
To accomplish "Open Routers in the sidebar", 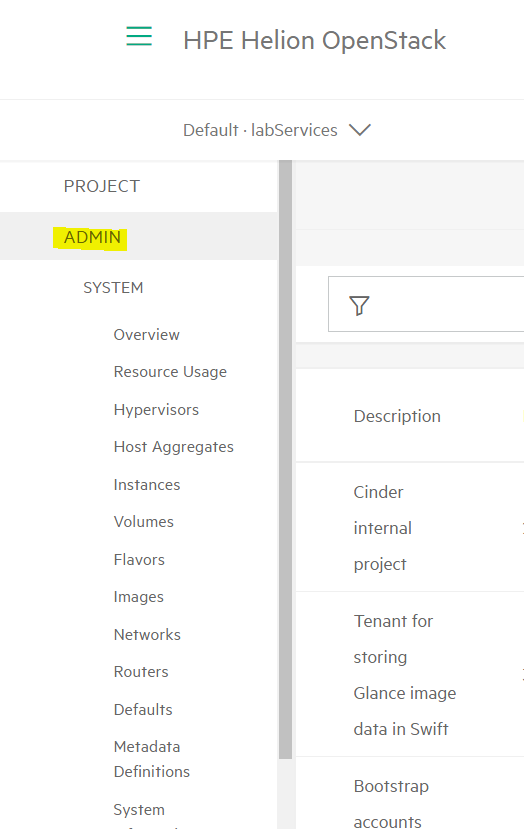I will point(141,671).
